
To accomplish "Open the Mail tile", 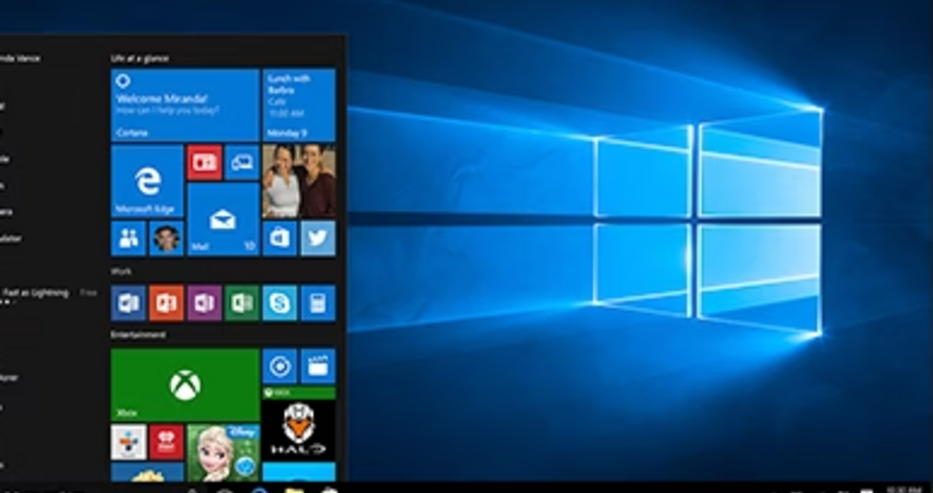I will coord(223,219).
